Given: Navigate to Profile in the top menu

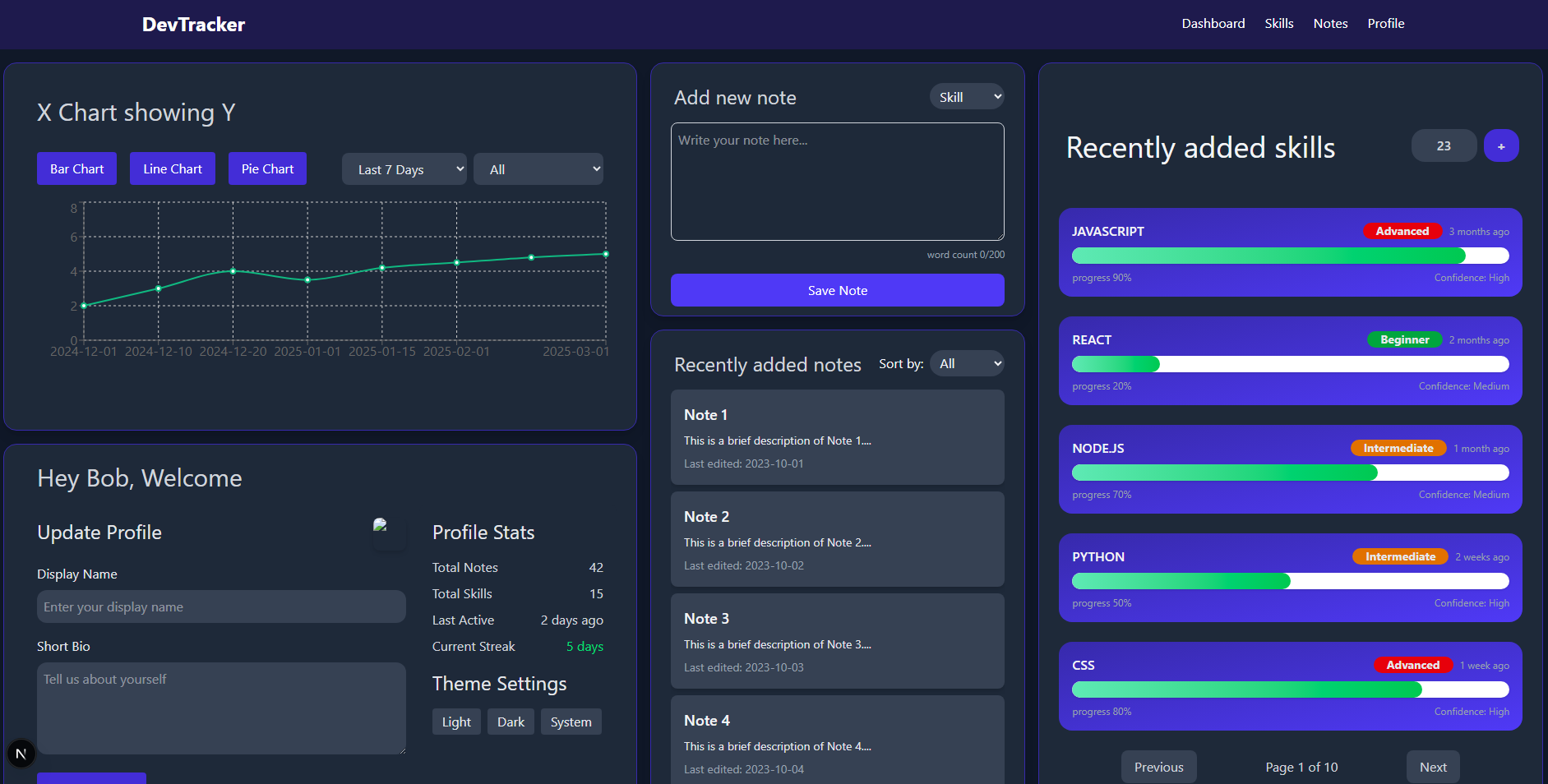Looking at the screenshot, I should (1385, 24).
